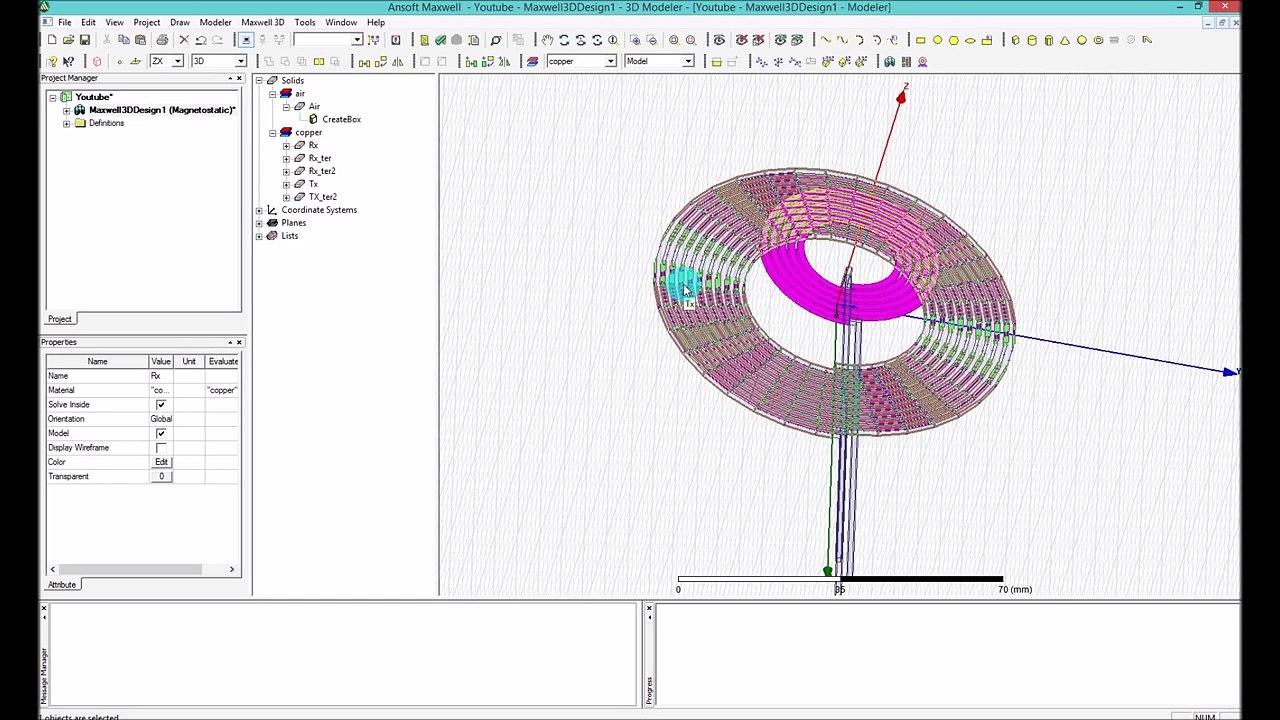Select the Draw cylinder tool
The image size is (1280, 720).
pos(1032,40)
